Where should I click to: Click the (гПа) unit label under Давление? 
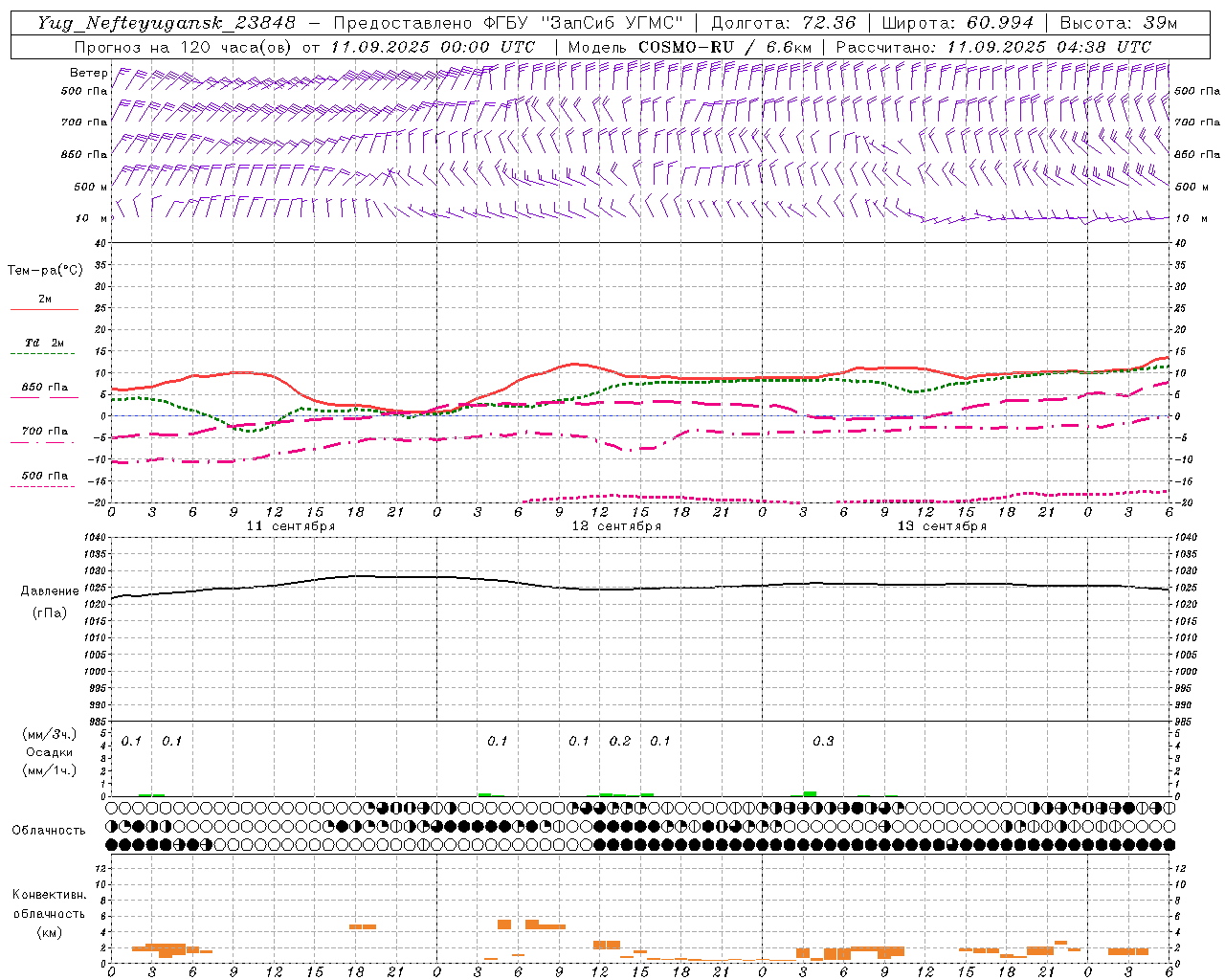click(x=50, y=612)
